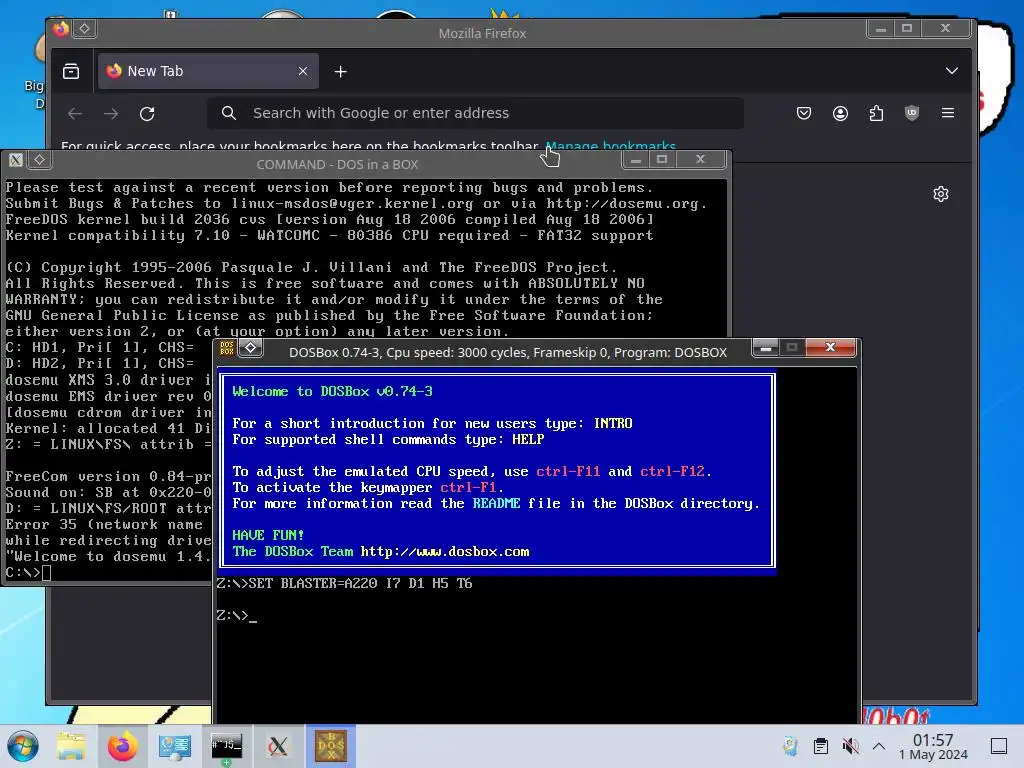Viewport: 1024px width, 768px height.
Task: Open the New Tab personalize gear icon
Action: coord(940,194)
